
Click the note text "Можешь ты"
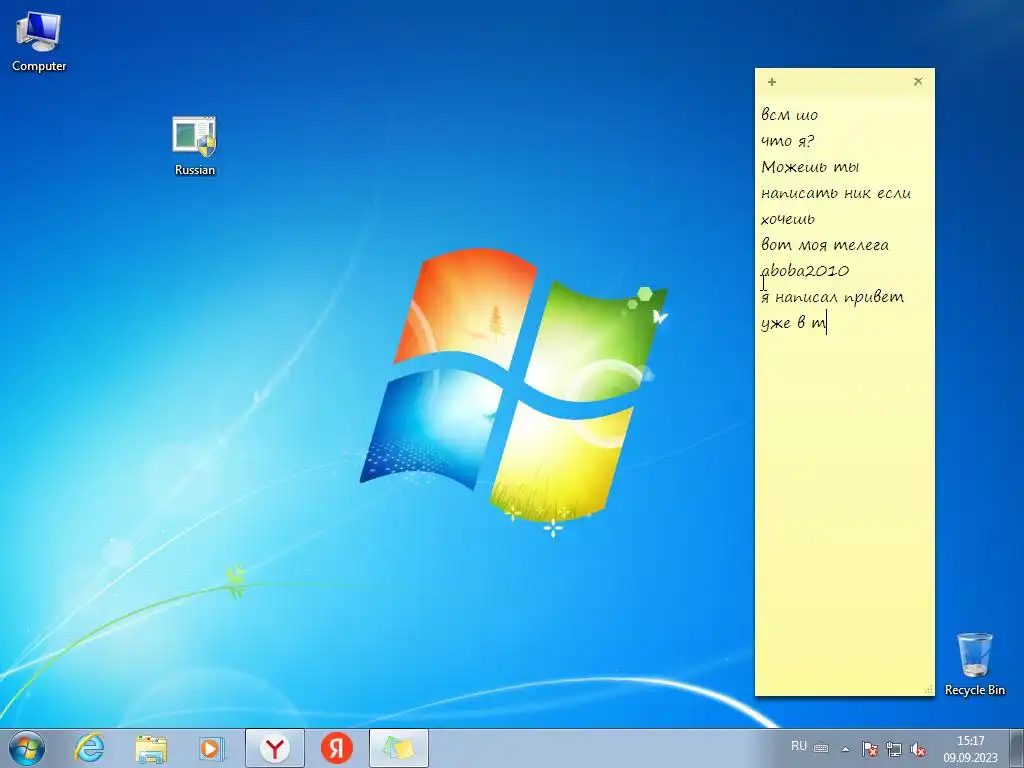point(810,167)
